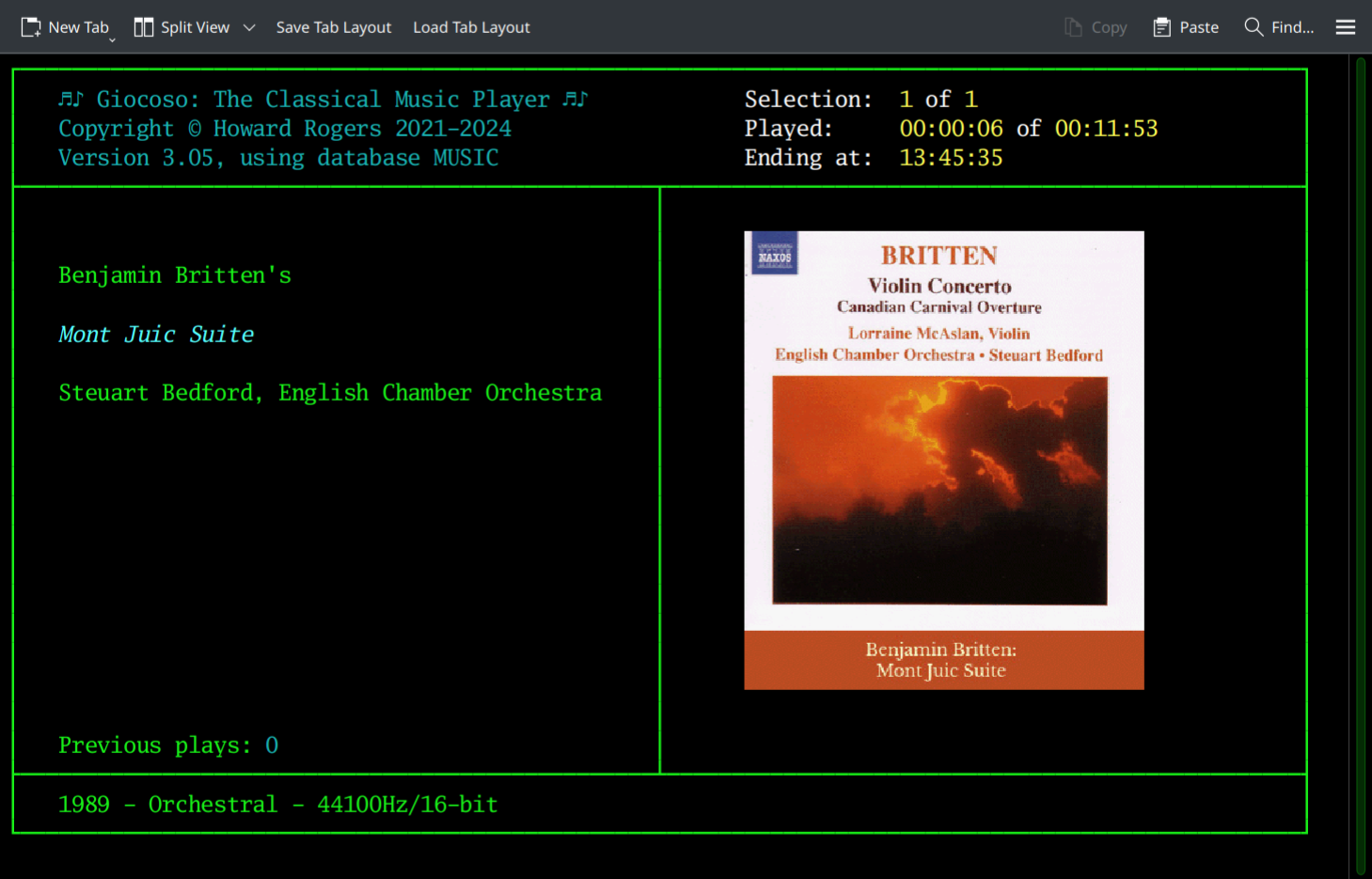
Task: Click the Paste button label
Action: pyautogui.click(x=1201, y=26)
